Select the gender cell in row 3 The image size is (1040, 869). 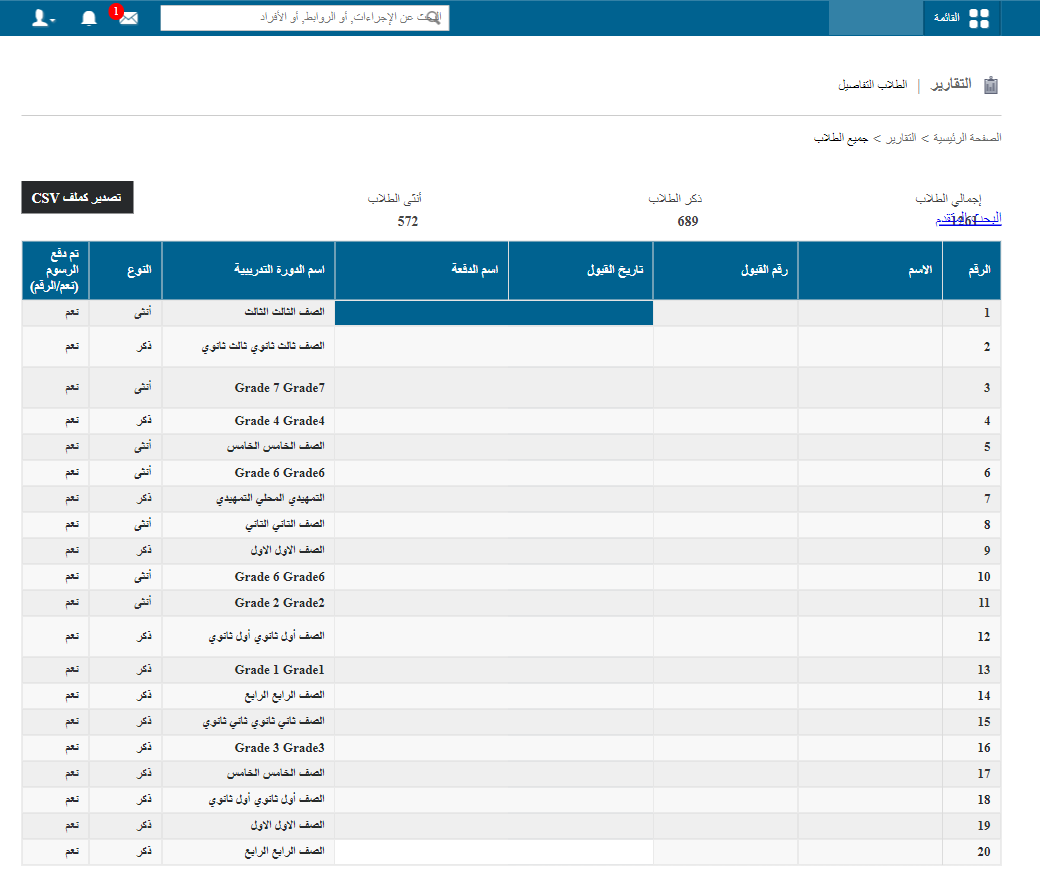click(125, 388)
